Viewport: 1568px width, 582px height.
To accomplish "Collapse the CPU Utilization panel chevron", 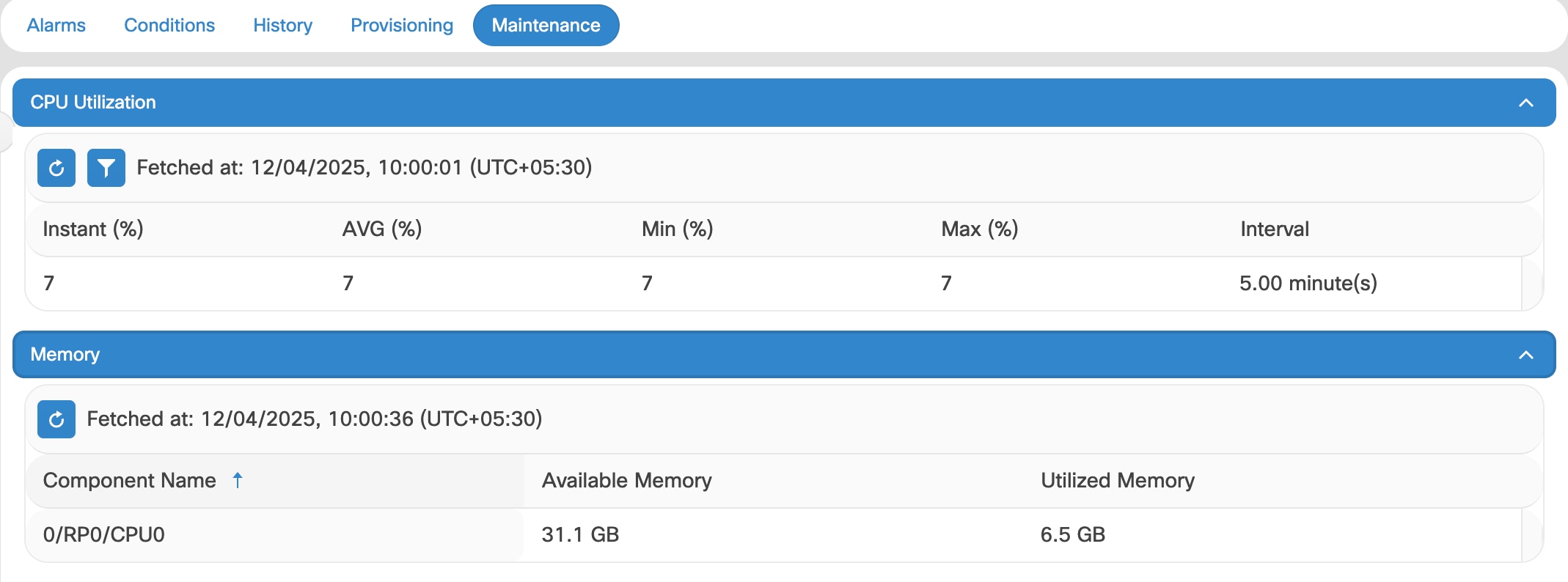I will point(1525,103).
